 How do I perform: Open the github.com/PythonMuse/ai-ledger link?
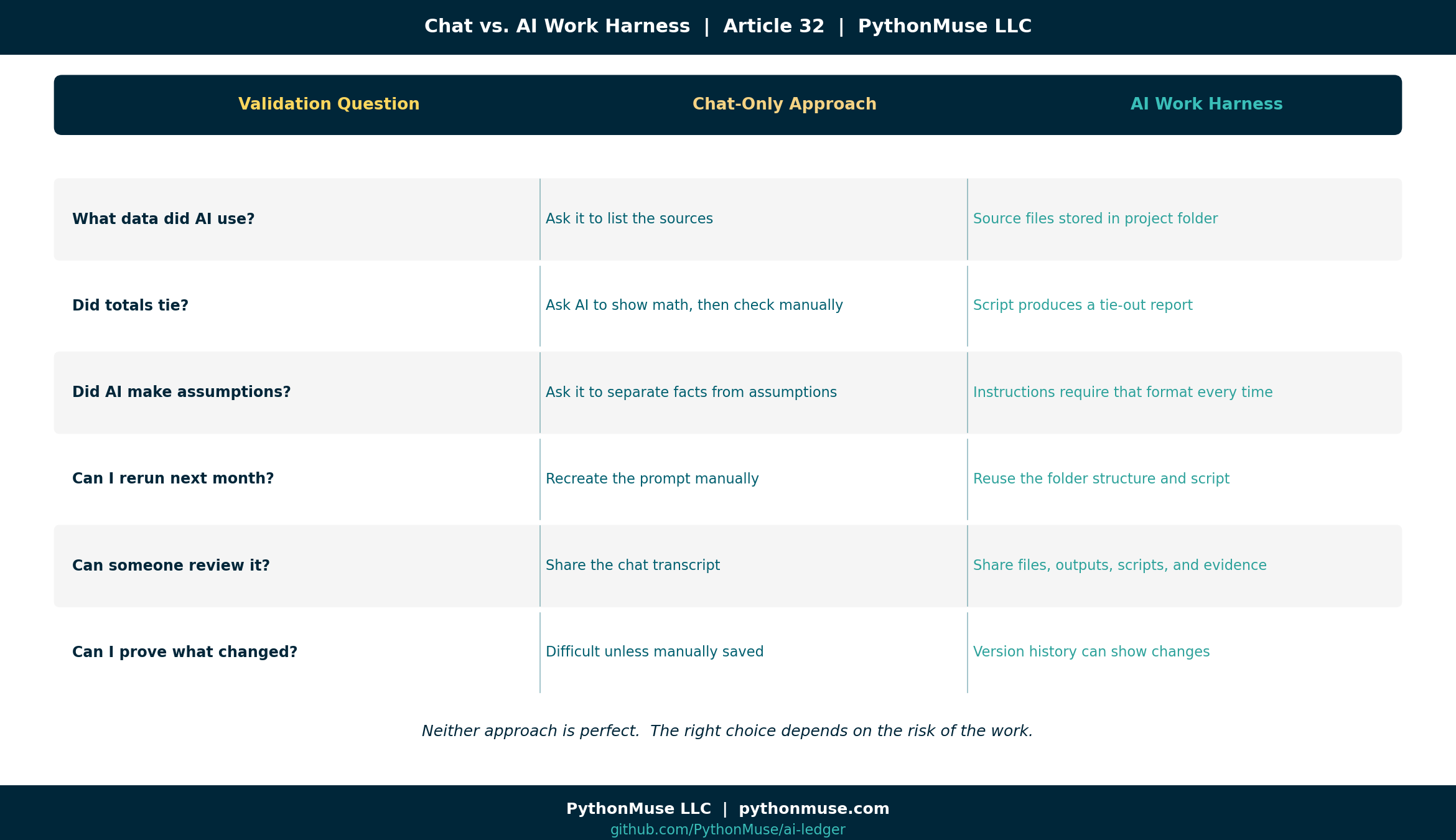click(x=728, y=829)
